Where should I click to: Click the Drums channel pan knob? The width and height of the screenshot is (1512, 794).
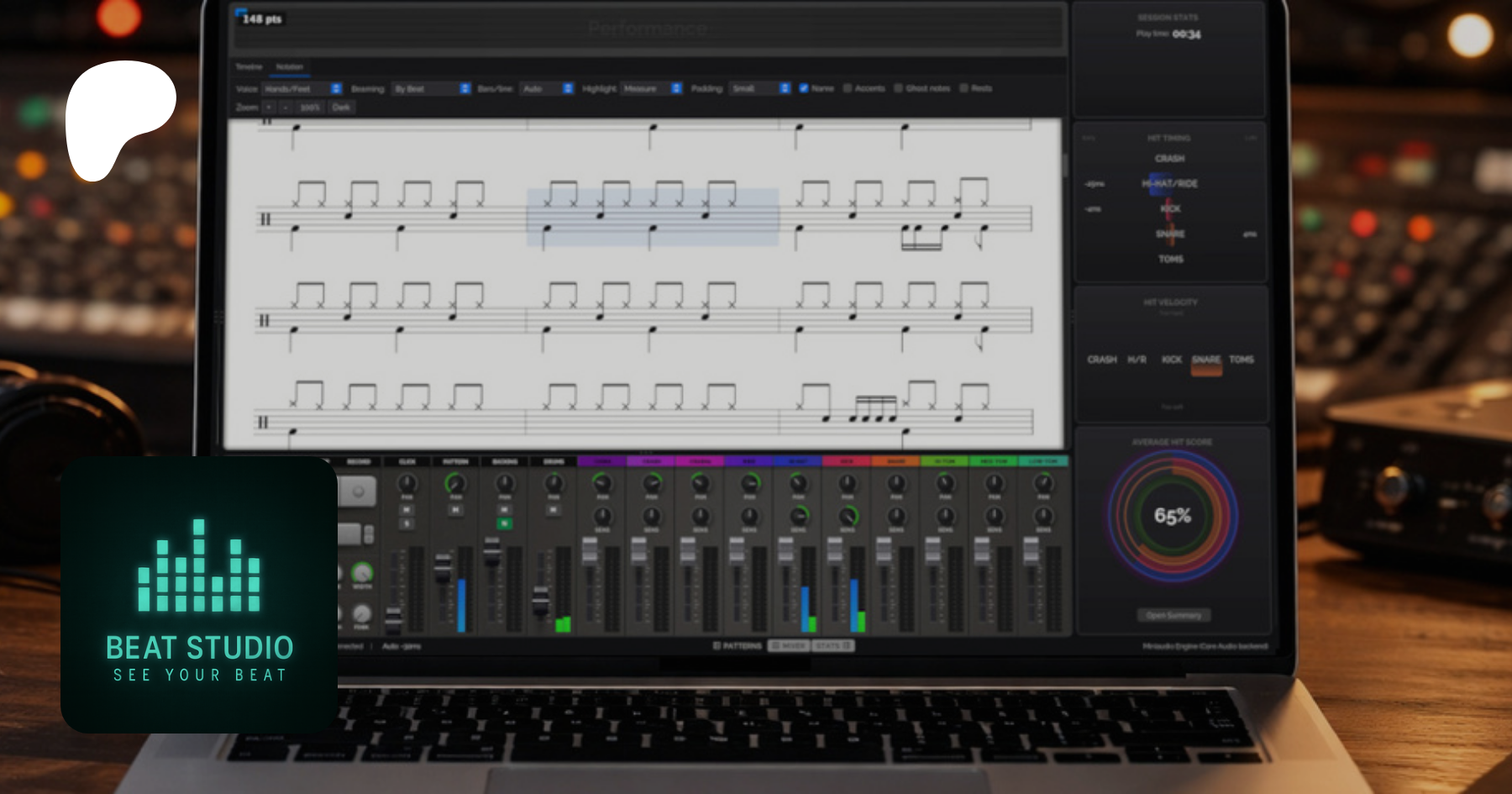(554, 483)
